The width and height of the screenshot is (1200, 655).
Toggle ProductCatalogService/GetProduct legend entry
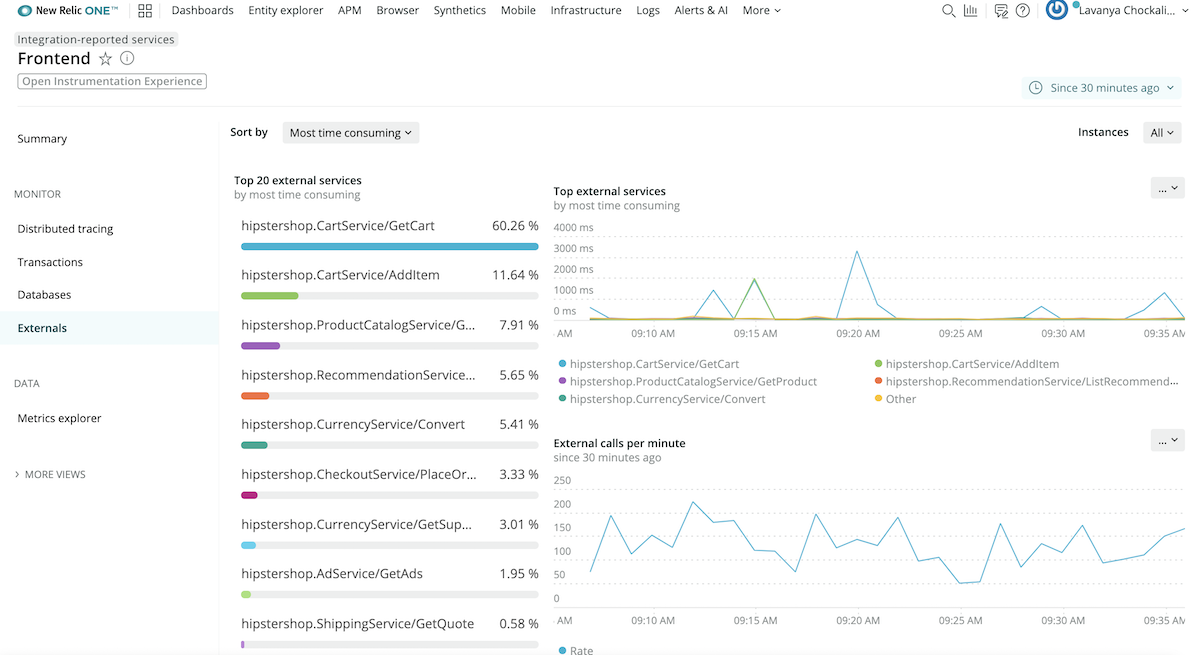pos(688,382)
